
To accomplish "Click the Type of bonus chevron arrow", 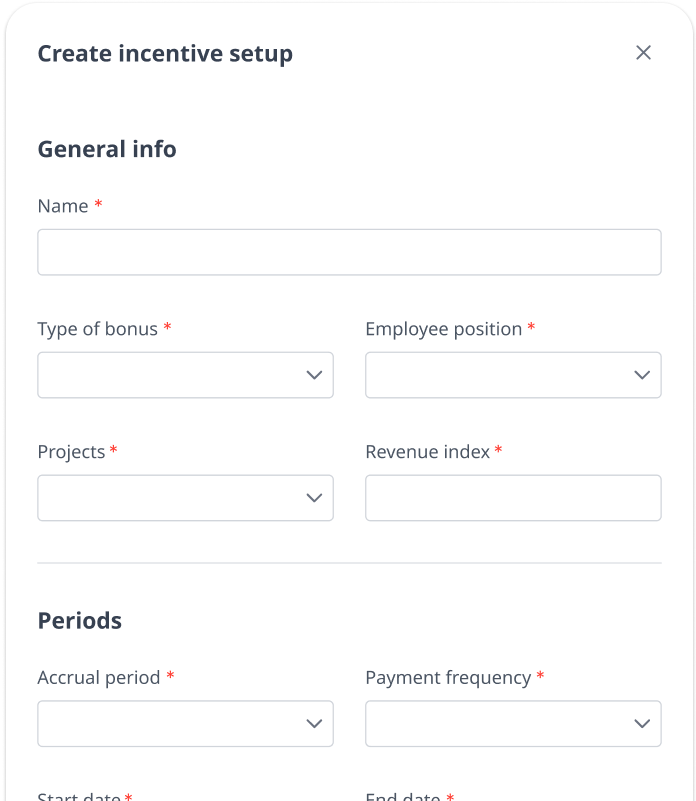I will (x=314, y=375).
